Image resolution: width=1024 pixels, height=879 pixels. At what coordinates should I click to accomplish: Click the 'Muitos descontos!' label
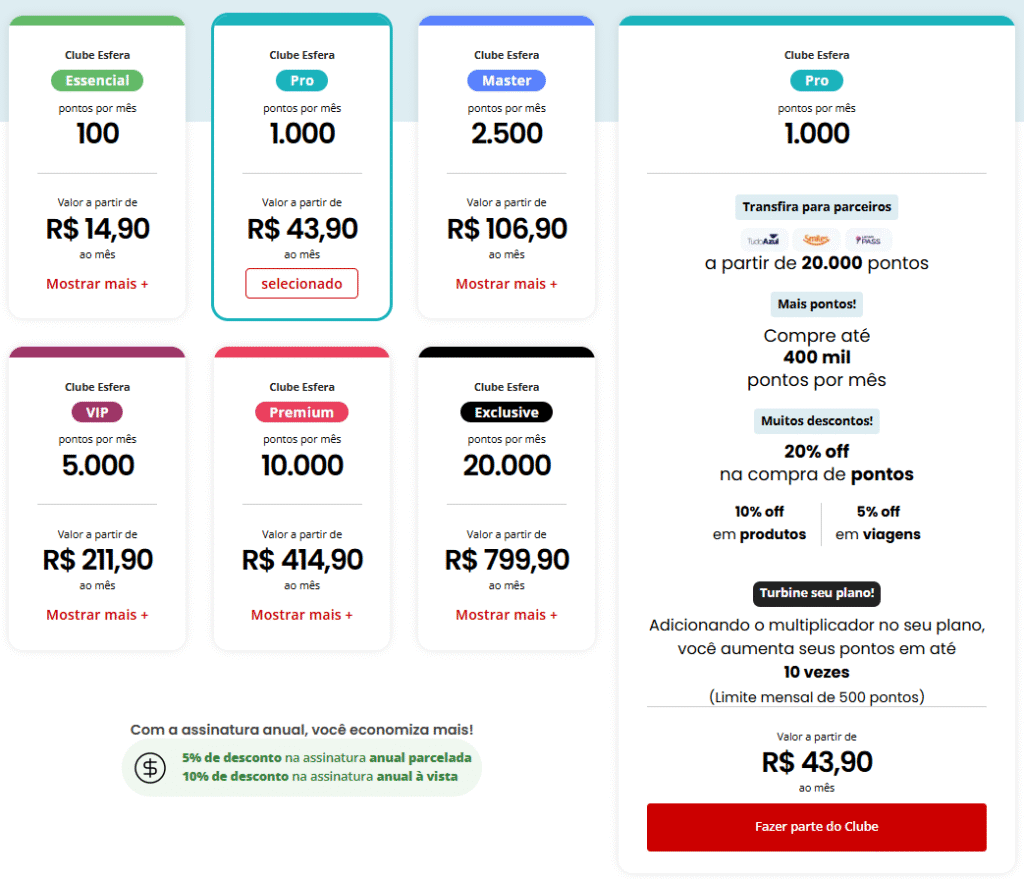pyautogui.click(x=816, y=421)
